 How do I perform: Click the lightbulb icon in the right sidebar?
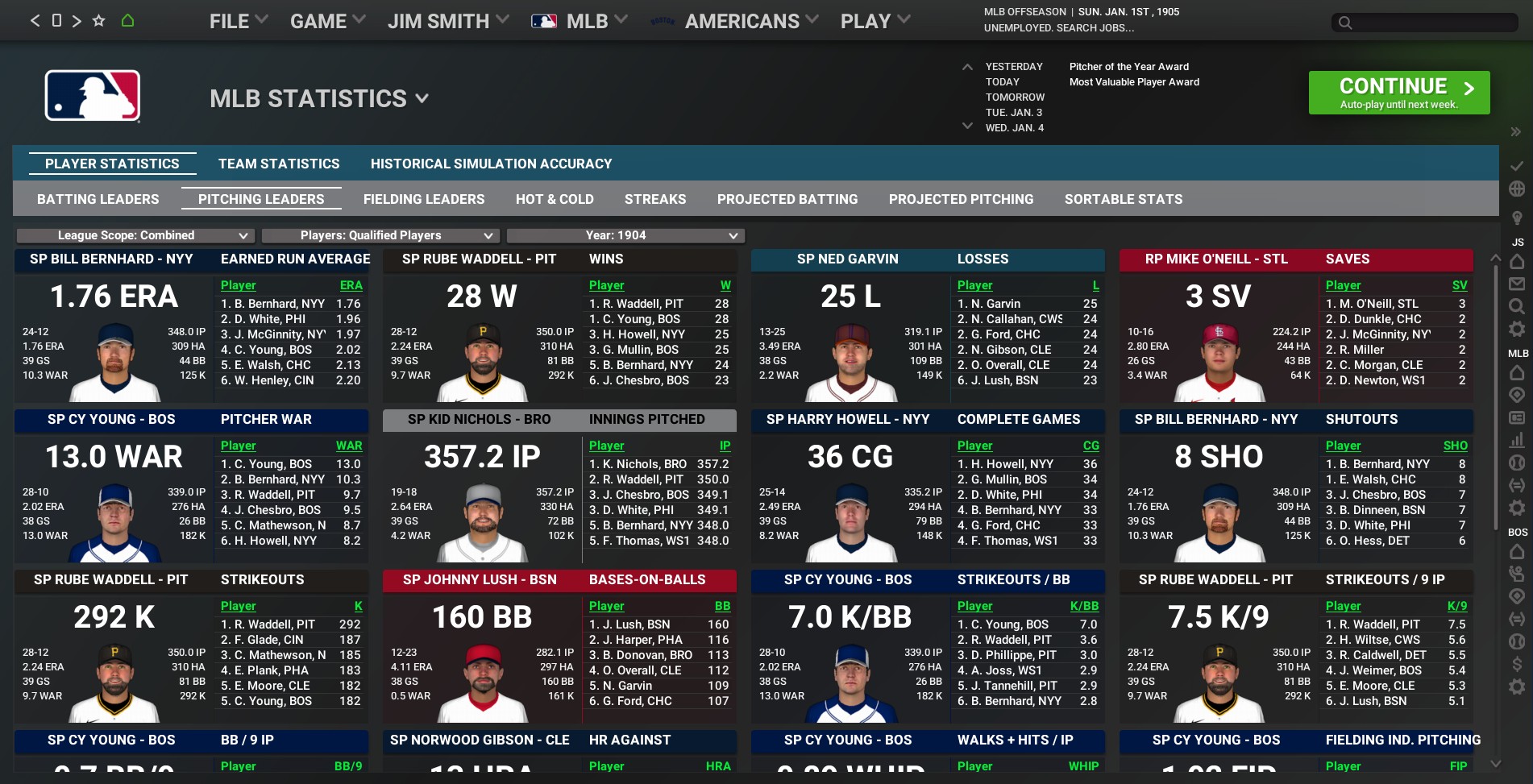click(1516, 218)
